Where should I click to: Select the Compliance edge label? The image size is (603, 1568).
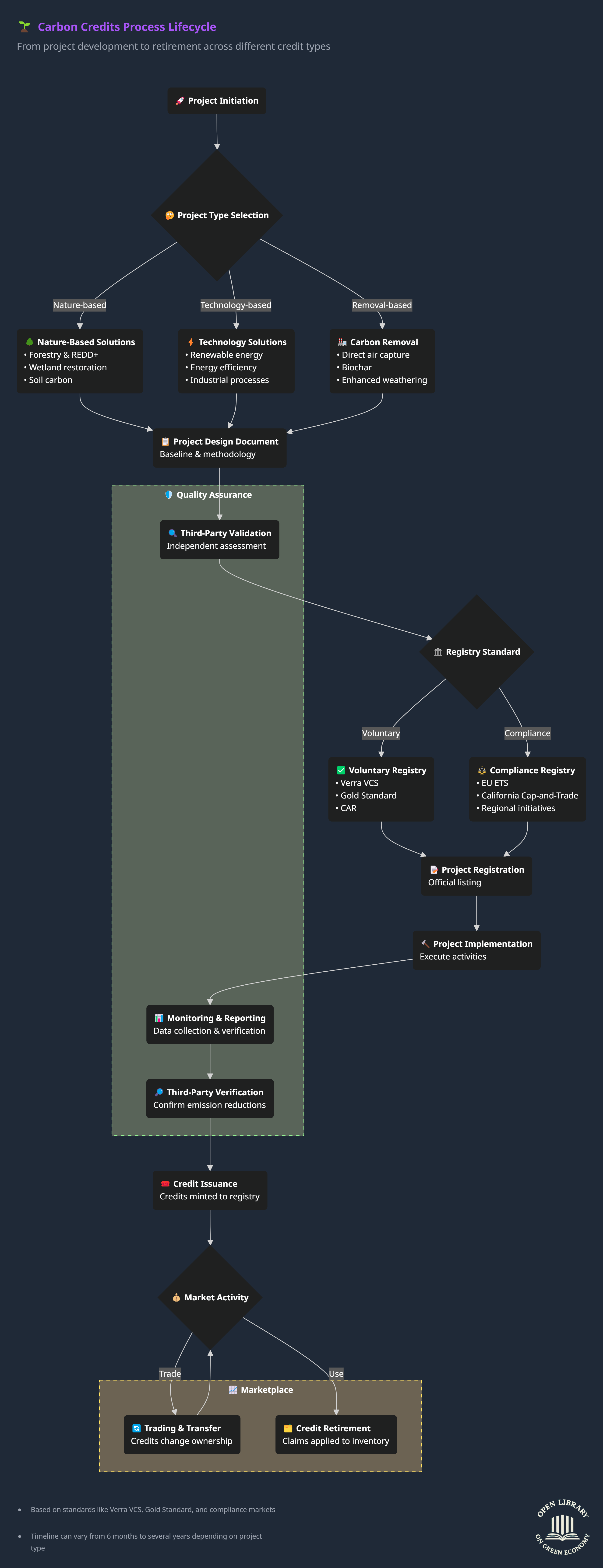coord(527,733)
